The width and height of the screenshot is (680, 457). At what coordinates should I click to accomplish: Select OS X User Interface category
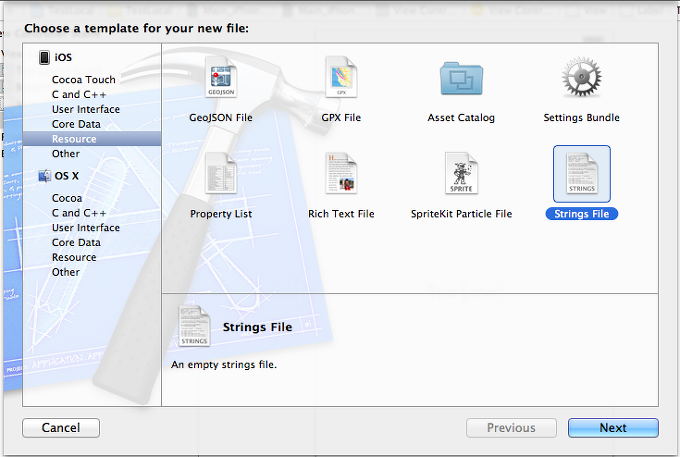(86, 228)
